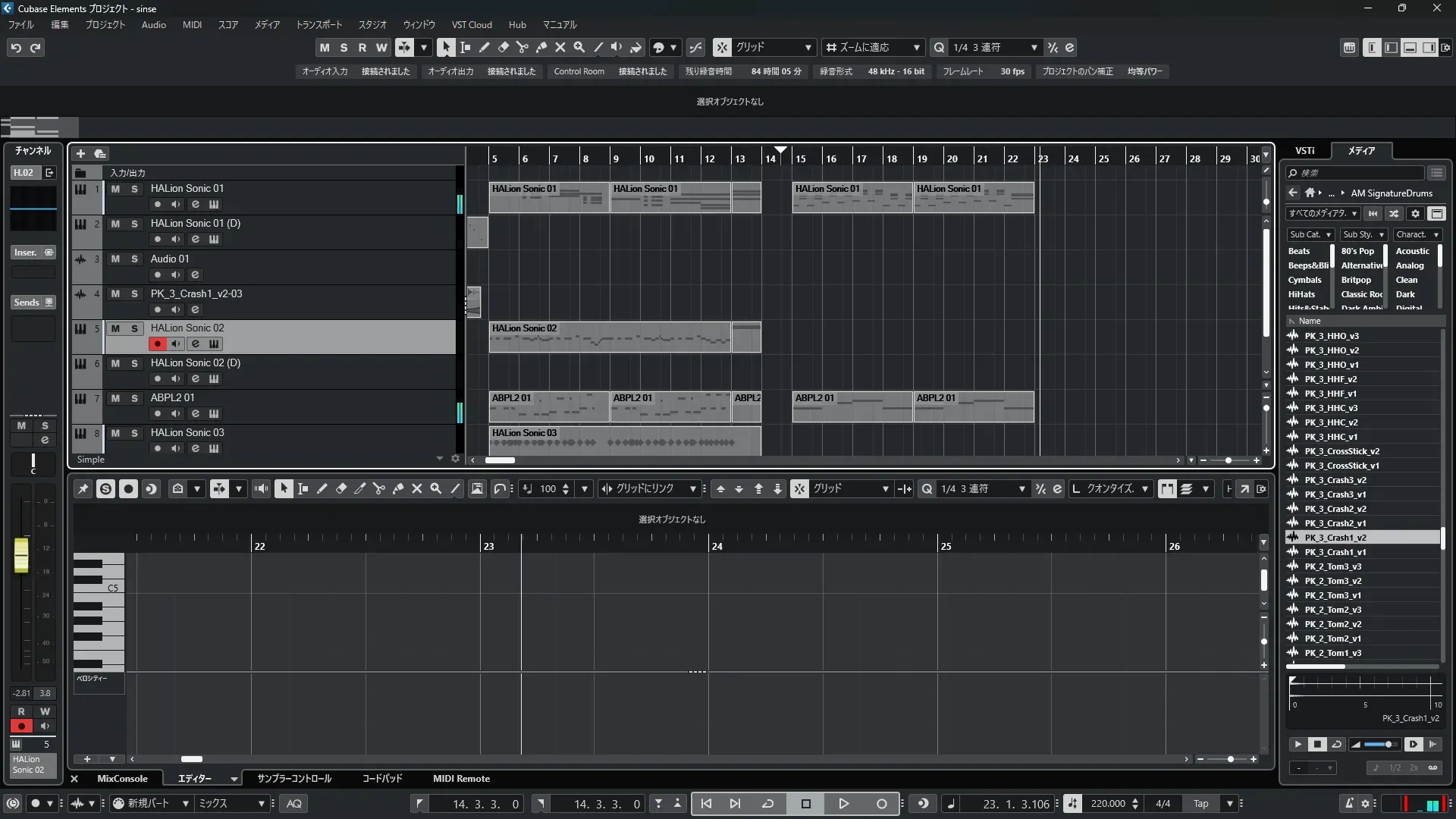Select the Zoom magnifier tool in main toolbar
1456x819 pixels.
[x=579, y=47]
